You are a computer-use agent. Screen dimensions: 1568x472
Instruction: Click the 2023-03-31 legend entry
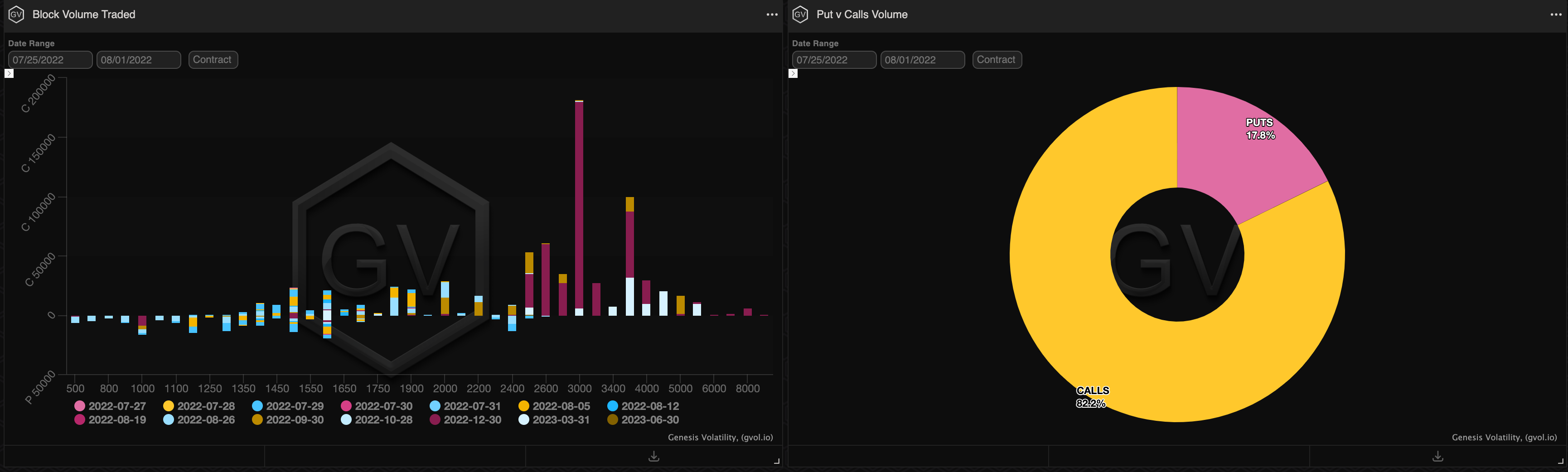coord(555,420)
